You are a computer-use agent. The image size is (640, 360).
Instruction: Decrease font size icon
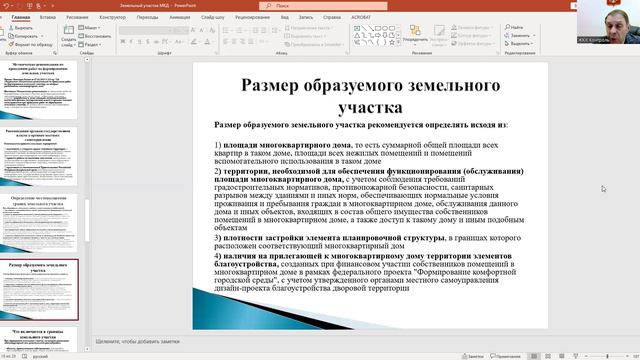[x=202, y=30]
